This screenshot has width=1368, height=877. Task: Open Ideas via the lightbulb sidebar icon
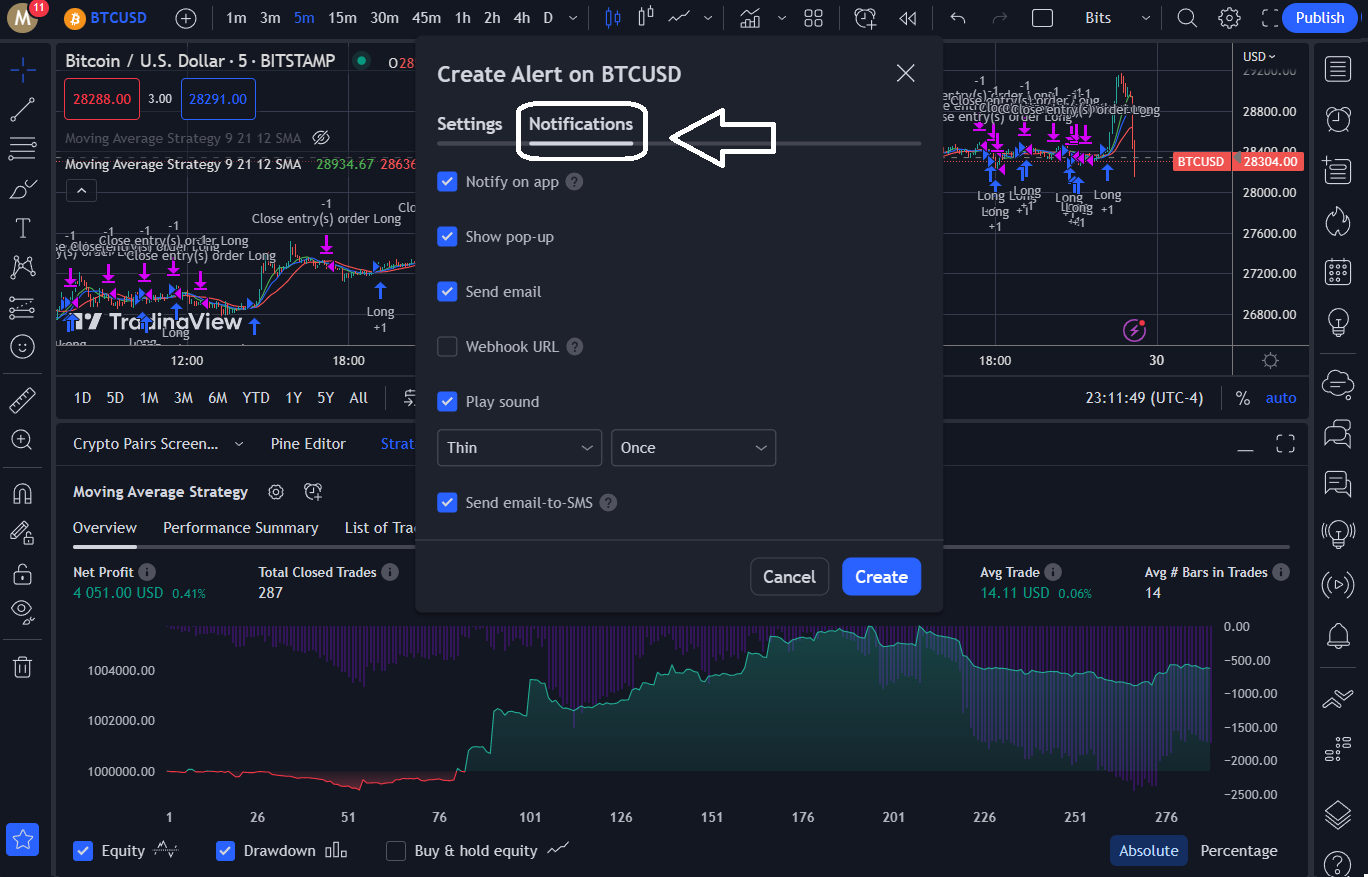point(1338,322)
